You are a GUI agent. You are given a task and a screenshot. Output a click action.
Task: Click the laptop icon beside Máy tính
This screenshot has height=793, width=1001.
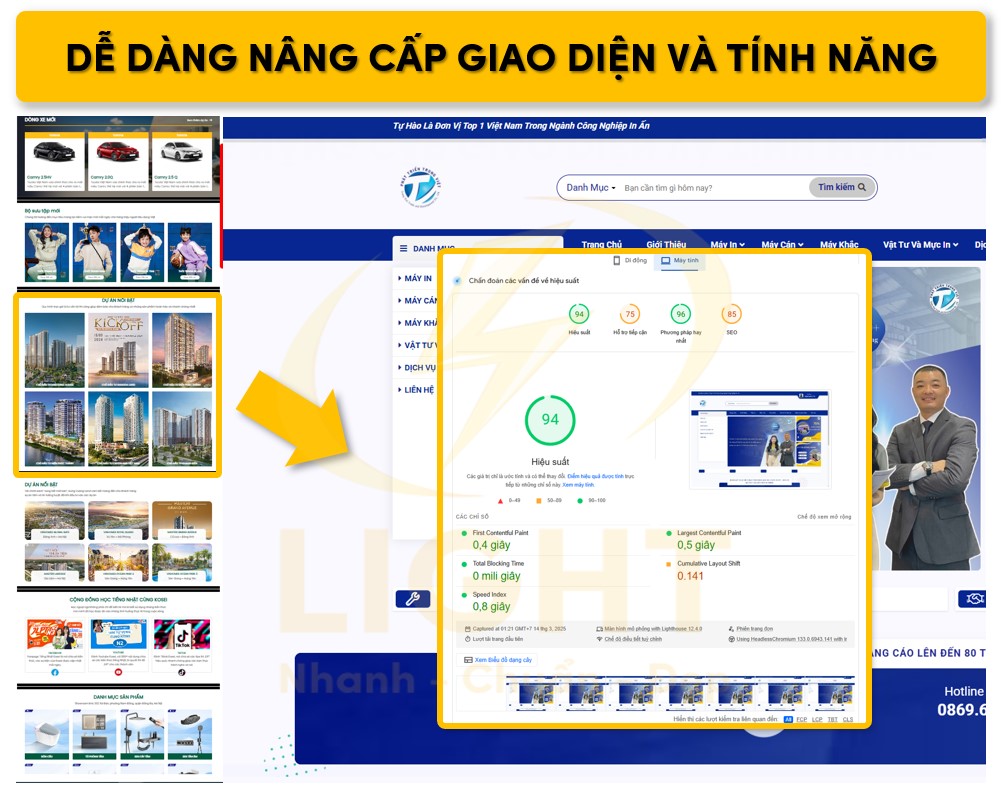pyautogui.click(x=666, y=261)
